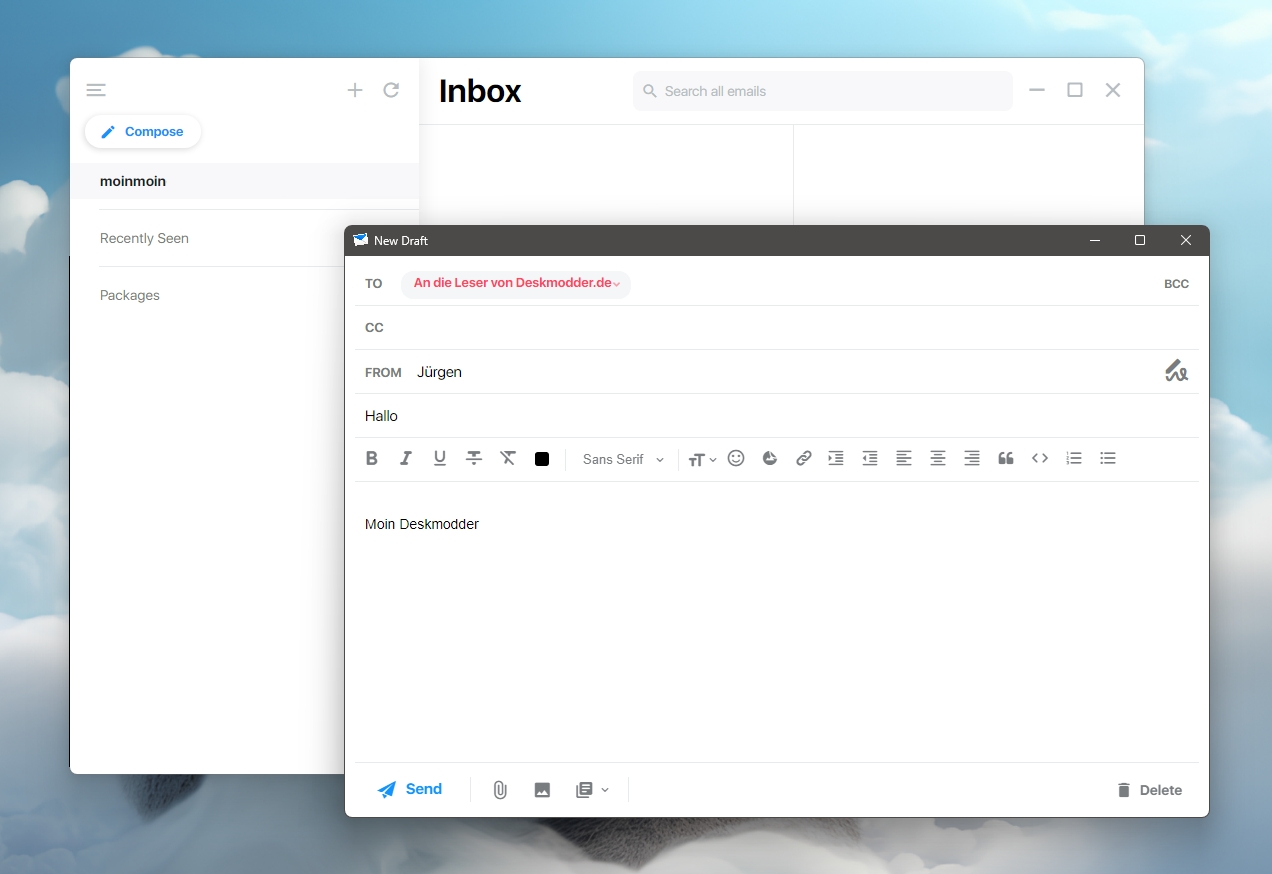
Task: Insert a numbered list
Action: [1074, 458]
